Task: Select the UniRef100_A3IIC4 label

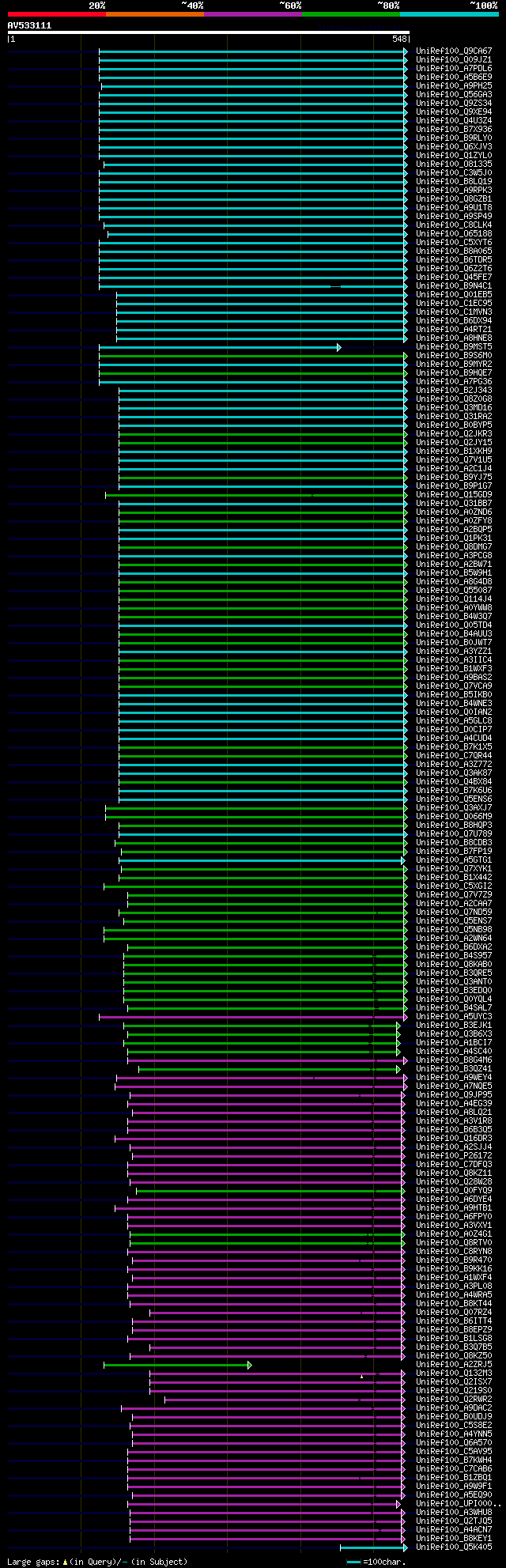Action: tap(454, 660)
